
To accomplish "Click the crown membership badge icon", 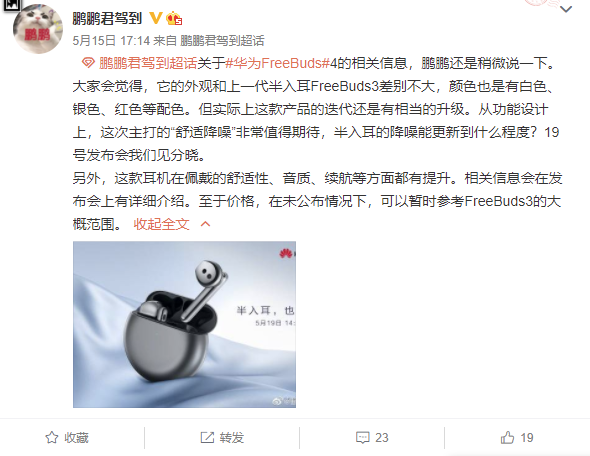I will (174, 18).
